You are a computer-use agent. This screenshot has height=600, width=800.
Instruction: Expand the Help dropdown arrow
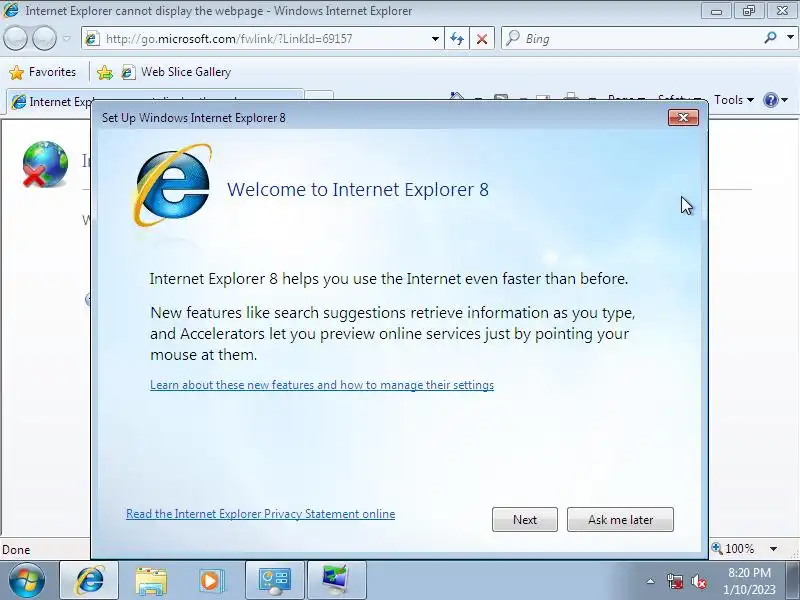(785, 100)
